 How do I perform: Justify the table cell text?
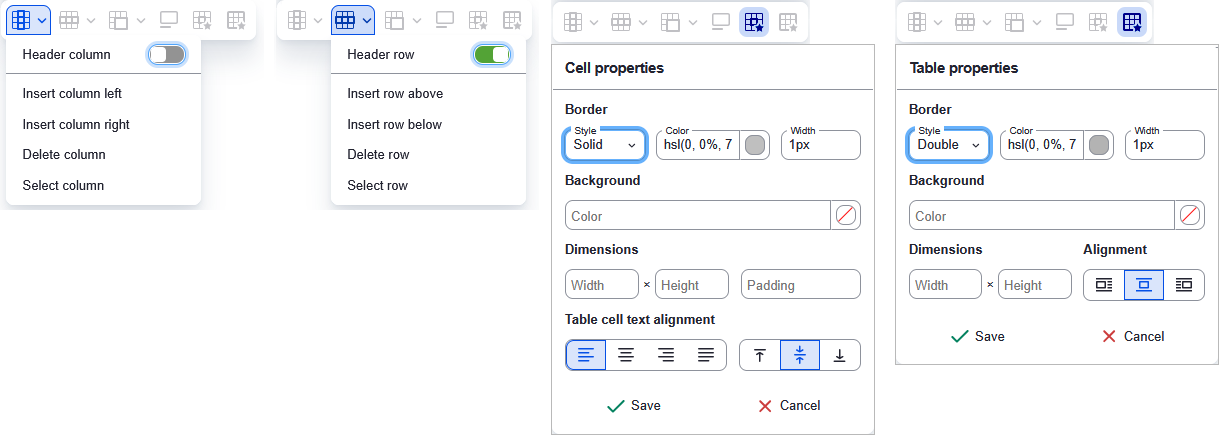coord(706,355)
